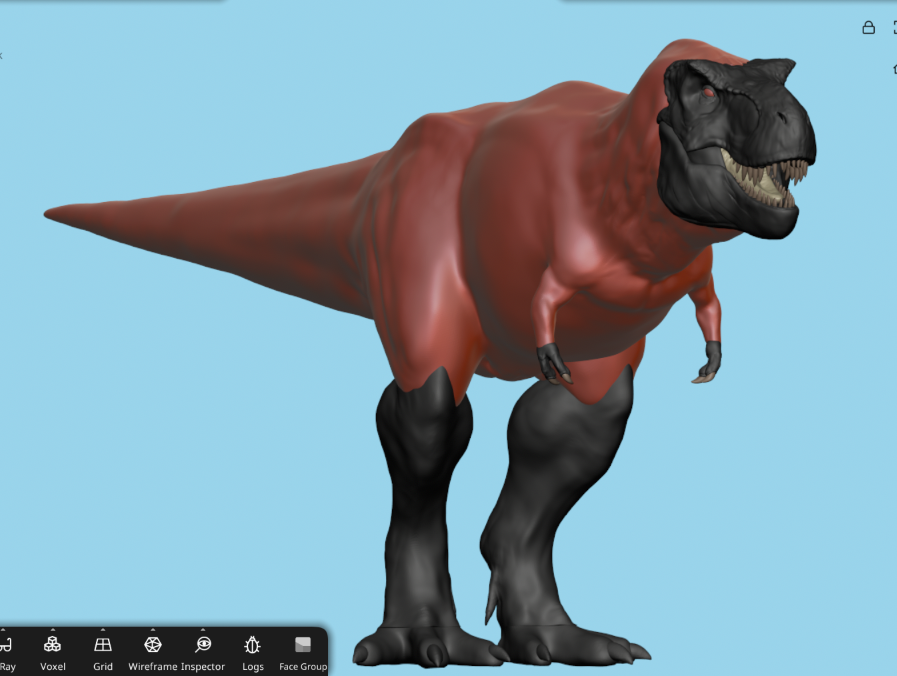Open the Inspector tool
897x676 pixels.
[203, 652]
